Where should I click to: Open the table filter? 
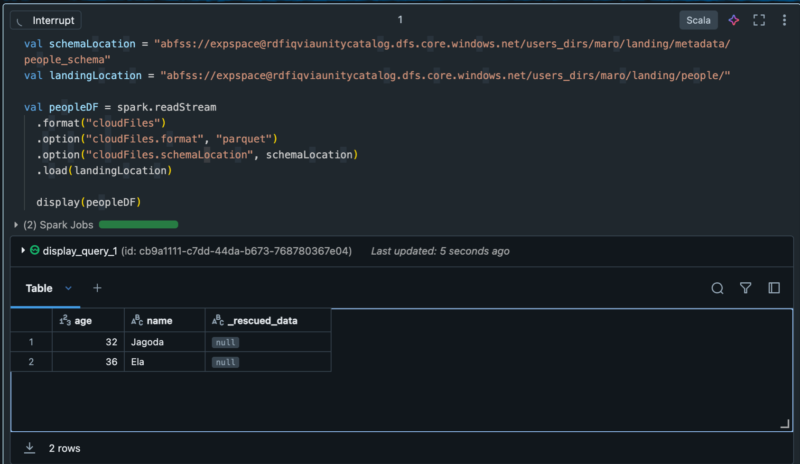coord(745,288)
